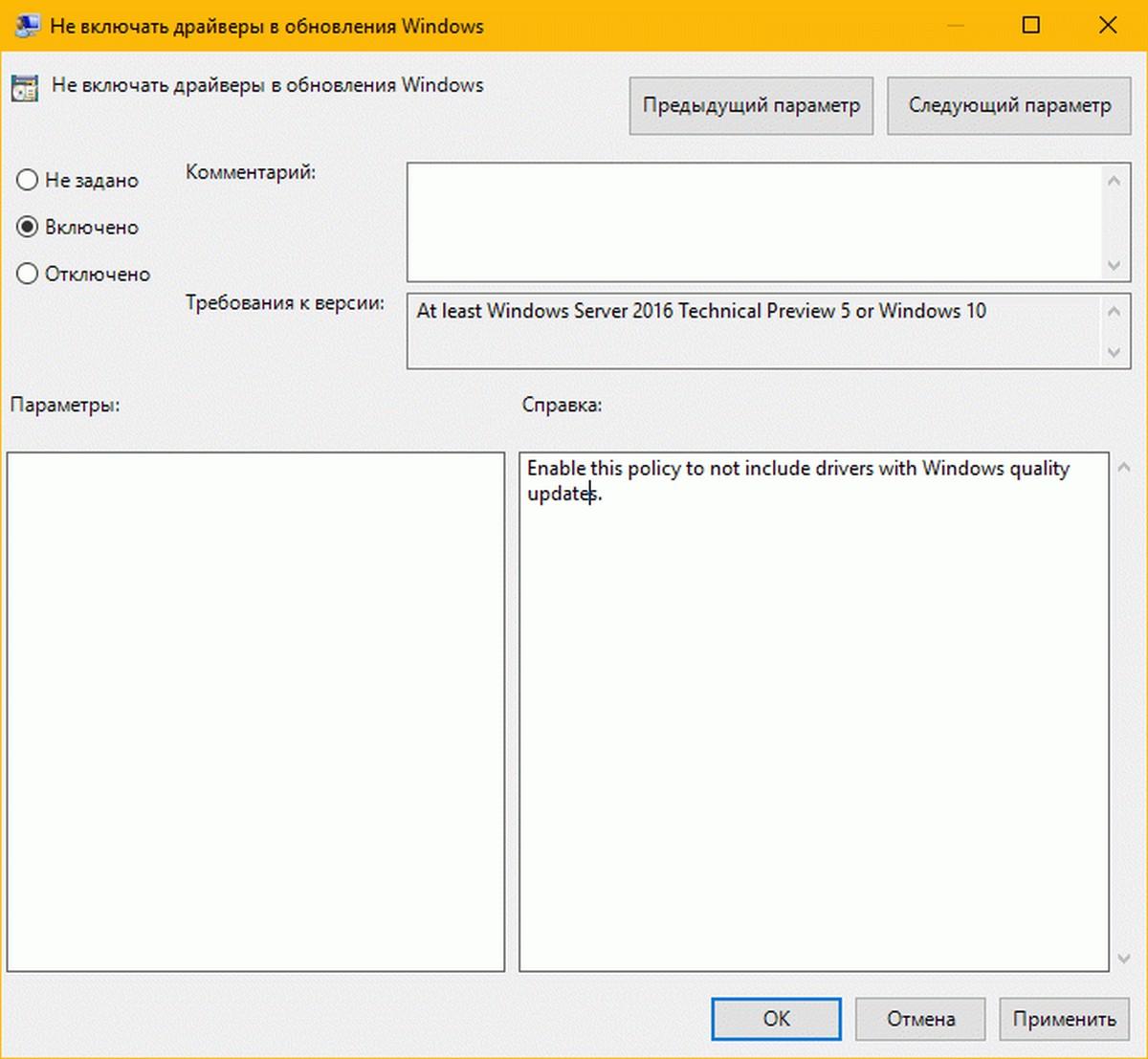Click the empty Параметры options pane

pyautogui.click(x=255, y=712)
